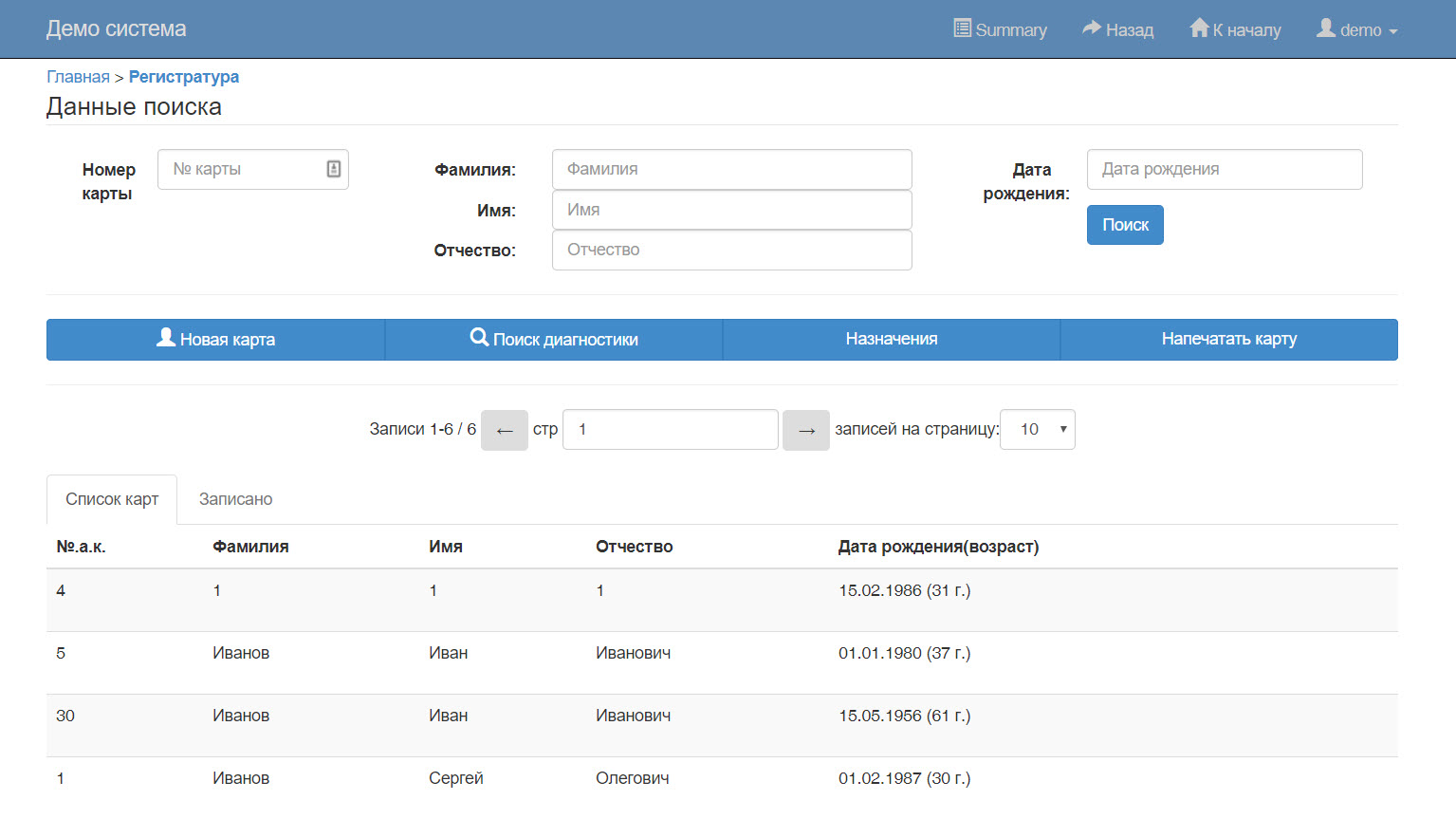Click the Назад arrow icon
1456x819 pixels.
tap(1092, 28)
